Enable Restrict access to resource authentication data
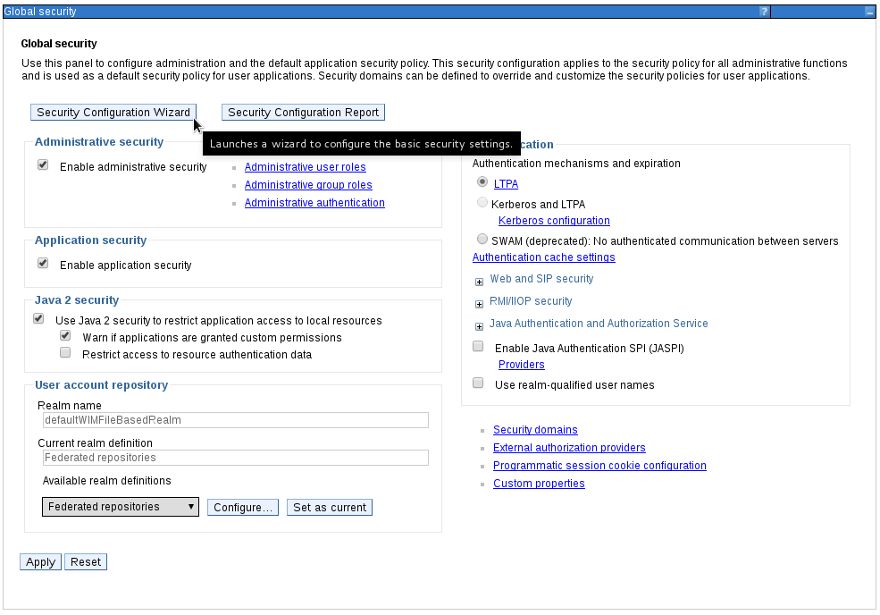Screen dimensions: 880x615 tap(65, 352)
